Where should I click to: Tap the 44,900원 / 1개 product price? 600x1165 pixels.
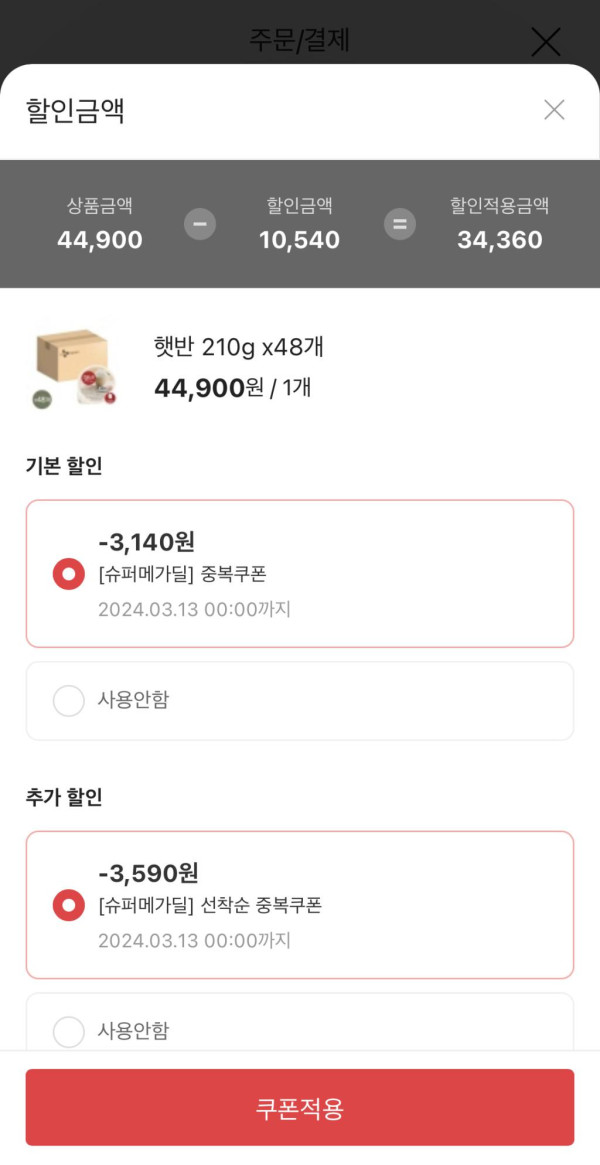click(232, 387)
